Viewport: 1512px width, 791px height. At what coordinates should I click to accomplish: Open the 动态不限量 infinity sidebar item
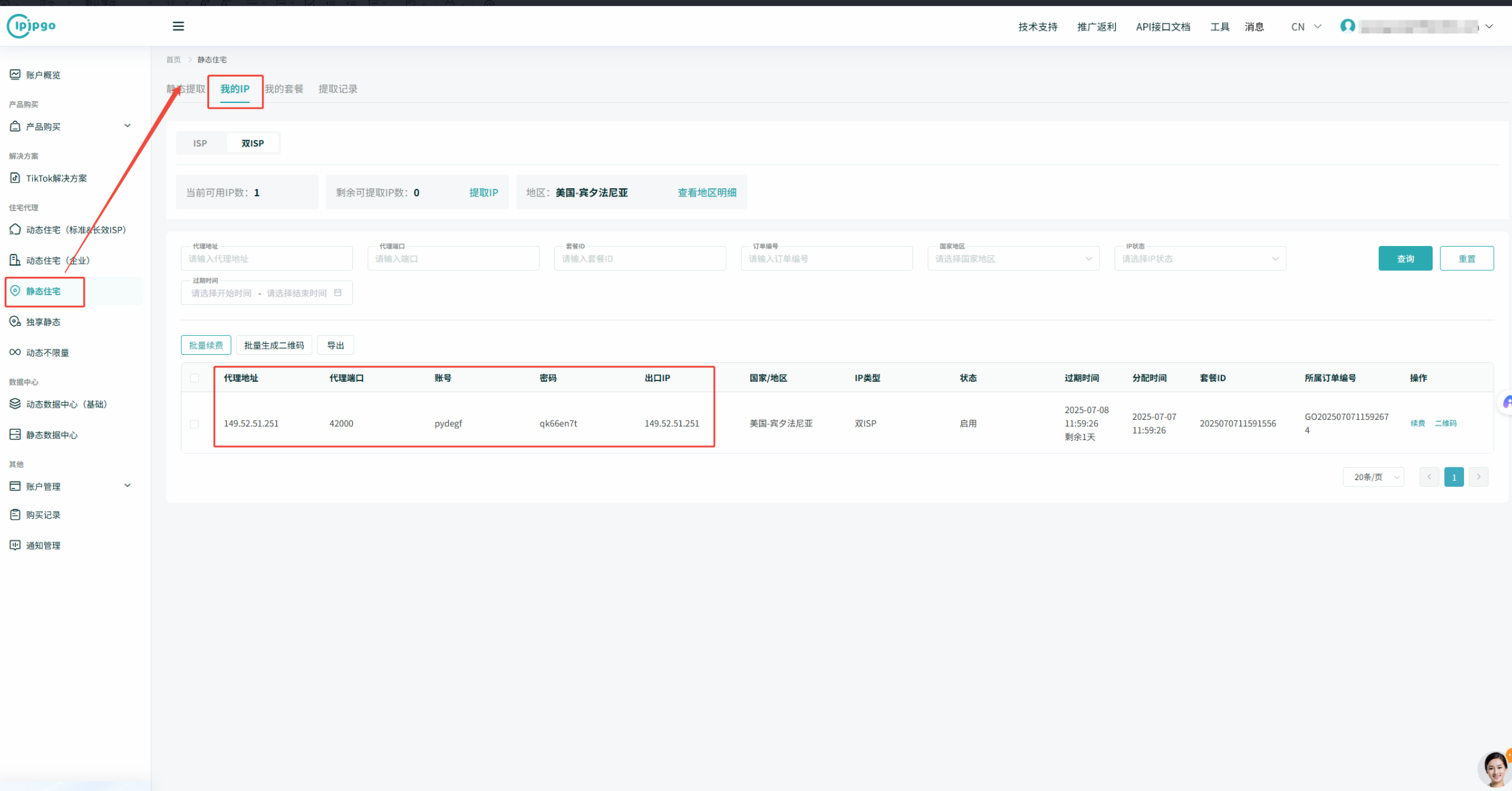[x=47, y=353]
